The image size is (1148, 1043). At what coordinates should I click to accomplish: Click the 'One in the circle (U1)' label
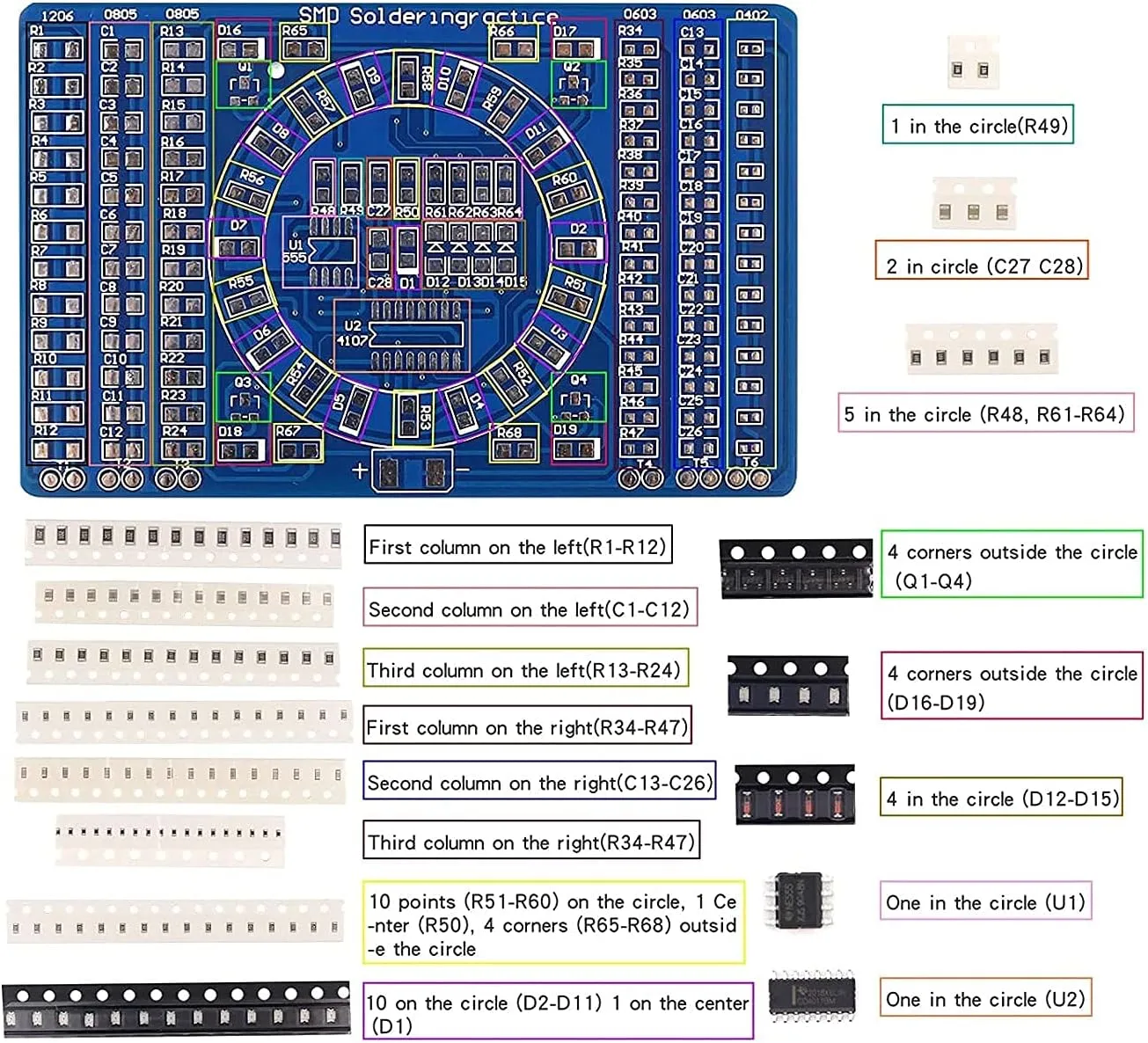click(986, 901)
